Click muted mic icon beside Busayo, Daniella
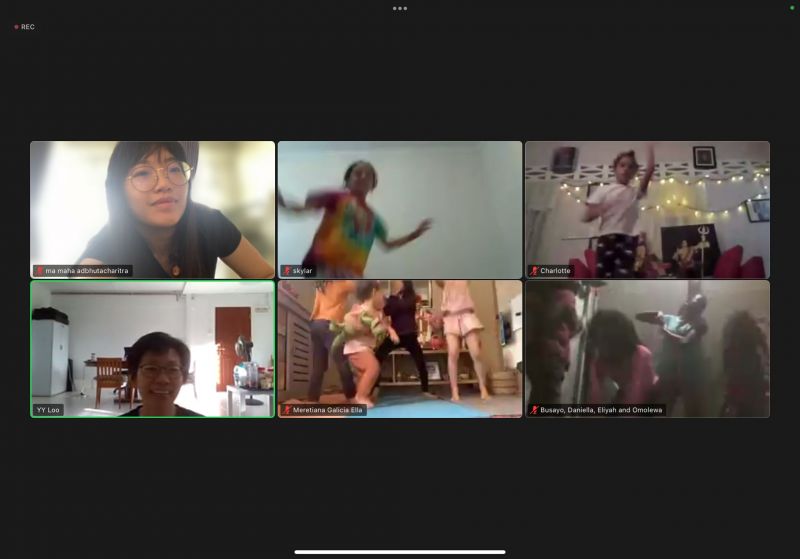 534,410
